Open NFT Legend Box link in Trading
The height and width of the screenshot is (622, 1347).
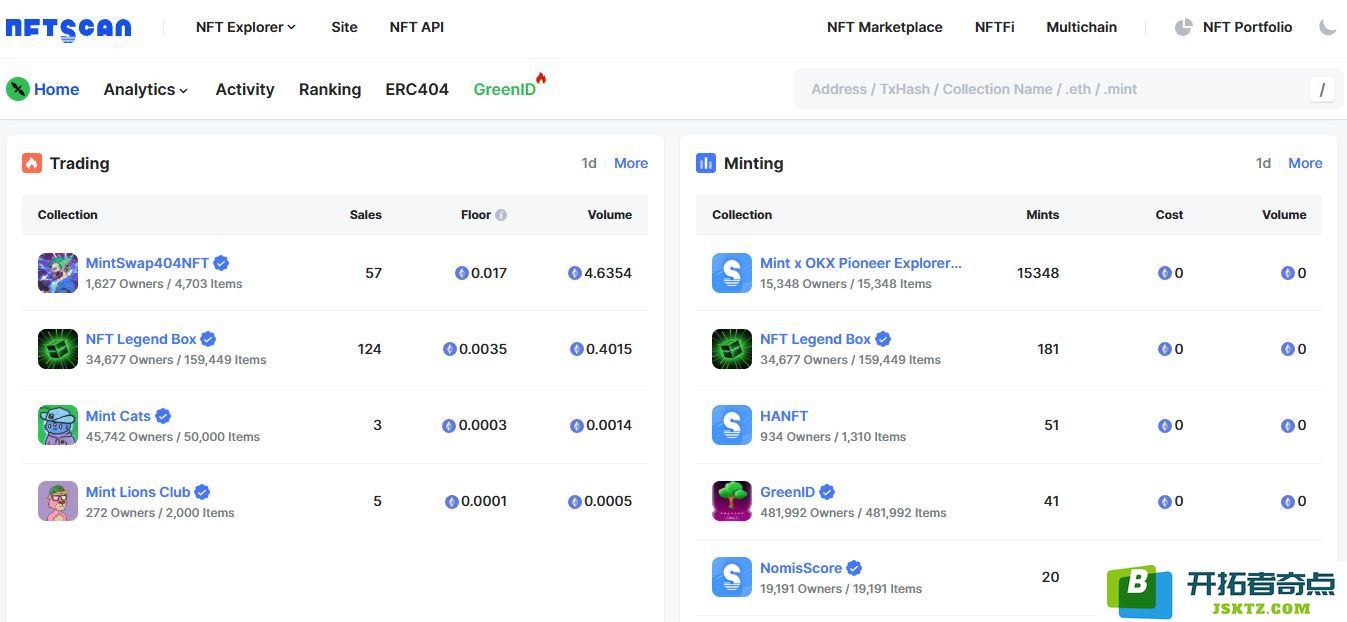141,339
